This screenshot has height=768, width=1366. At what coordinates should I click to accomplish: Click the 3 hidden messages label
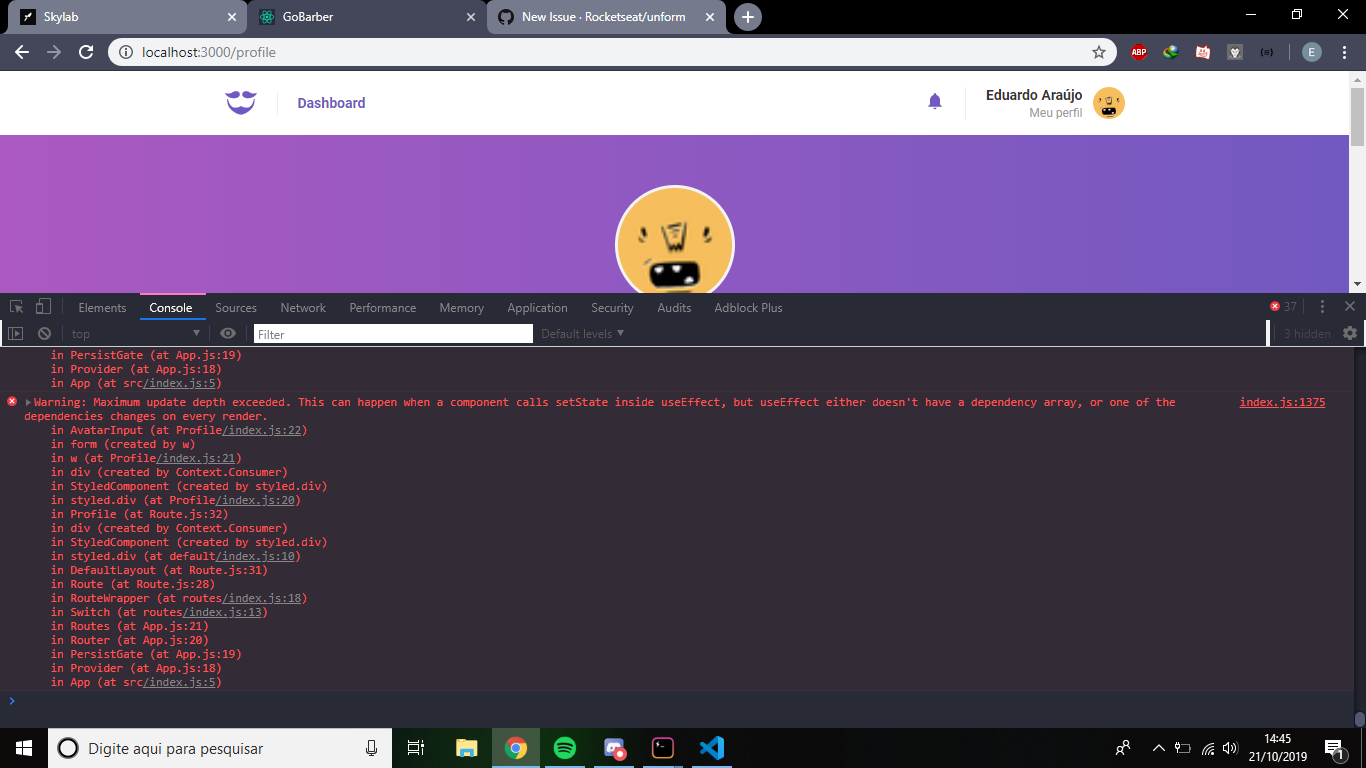point(1307,334)
